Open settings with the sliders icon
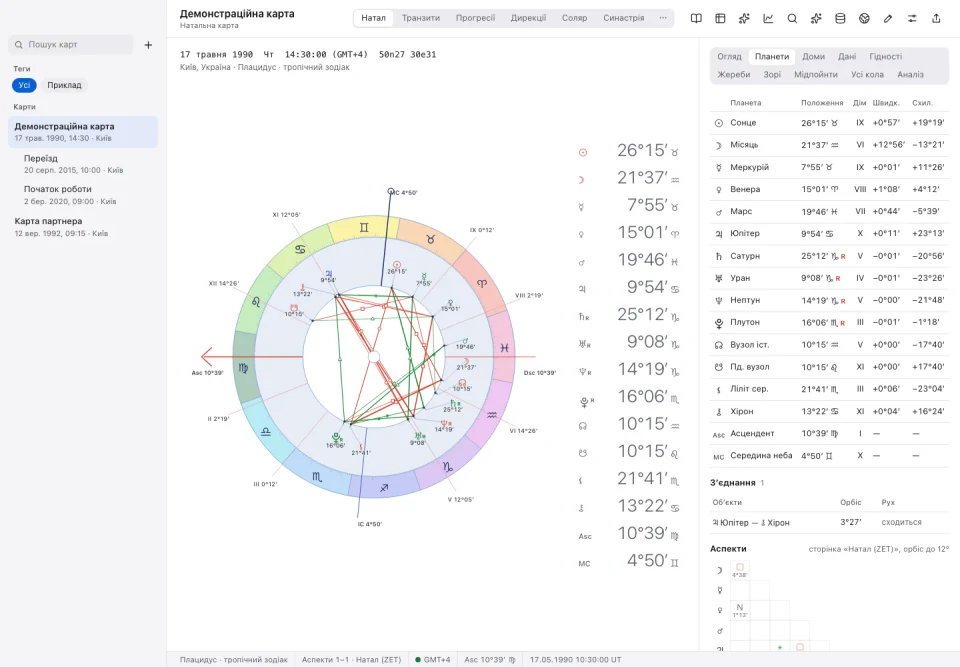The image size is (960, 667). [x=912, y=18]
